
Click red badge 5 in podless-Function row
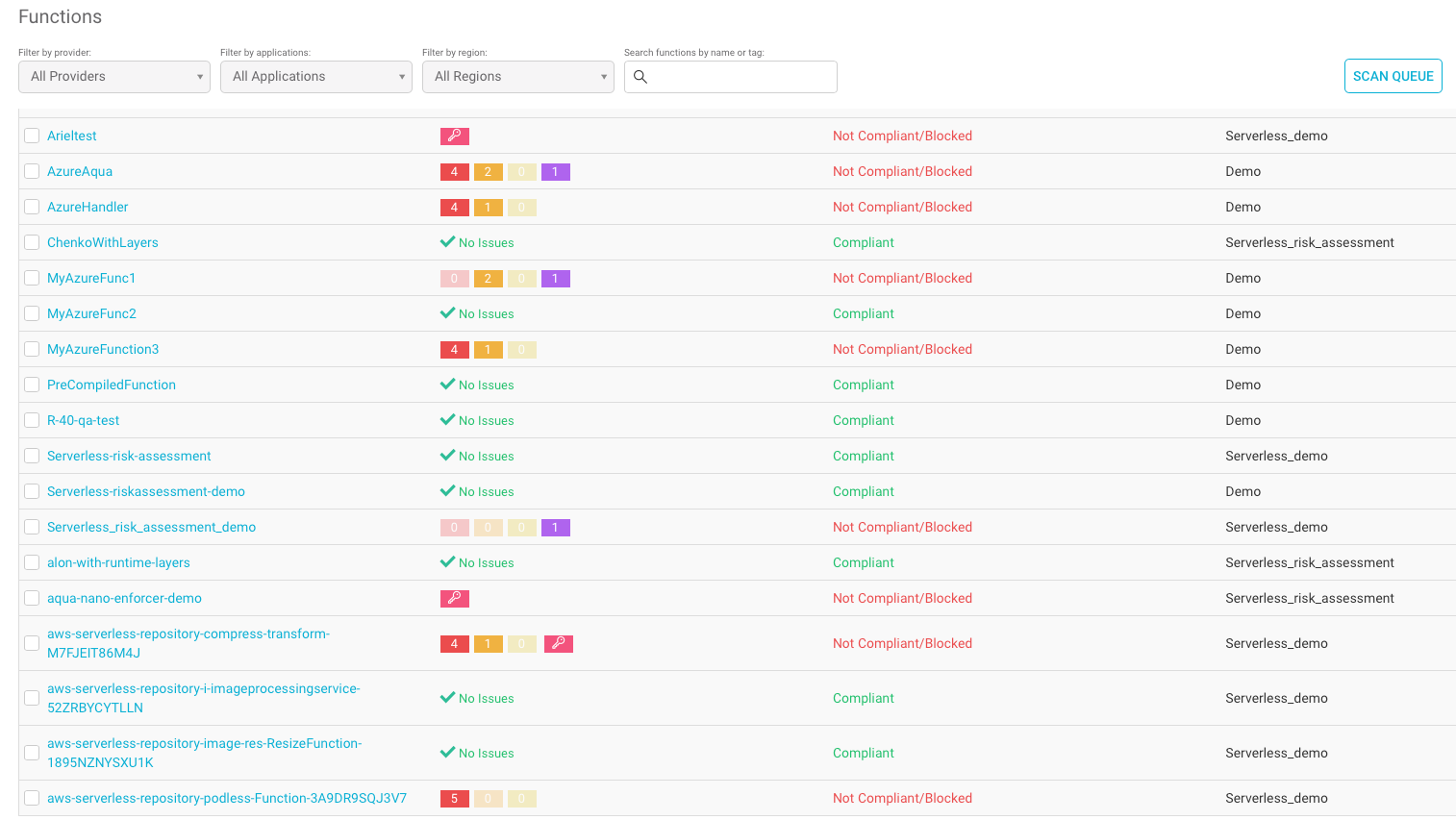coord(455,799)
